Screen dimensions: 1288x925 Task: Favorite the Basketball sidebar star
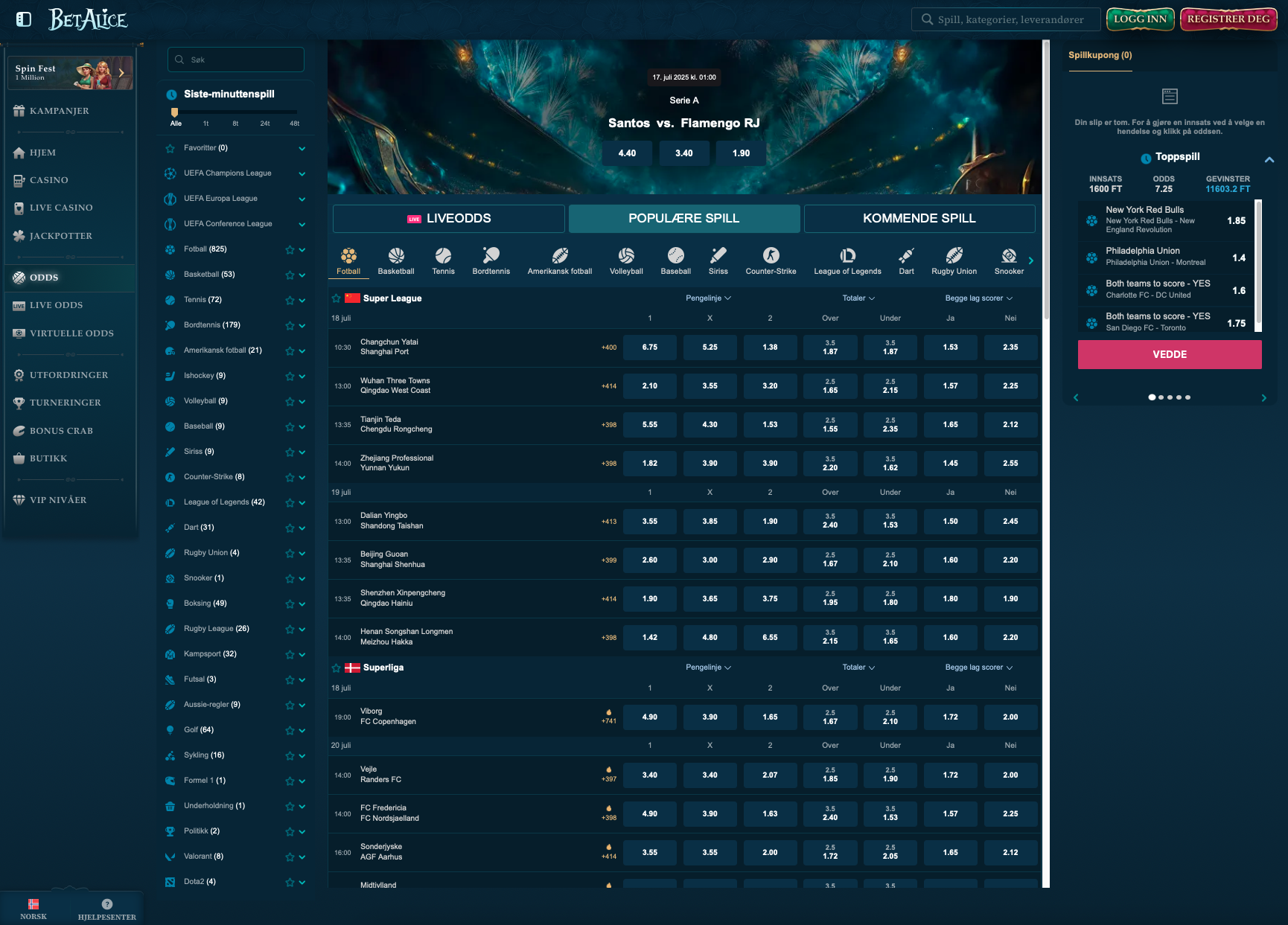[x=290, y=275]
